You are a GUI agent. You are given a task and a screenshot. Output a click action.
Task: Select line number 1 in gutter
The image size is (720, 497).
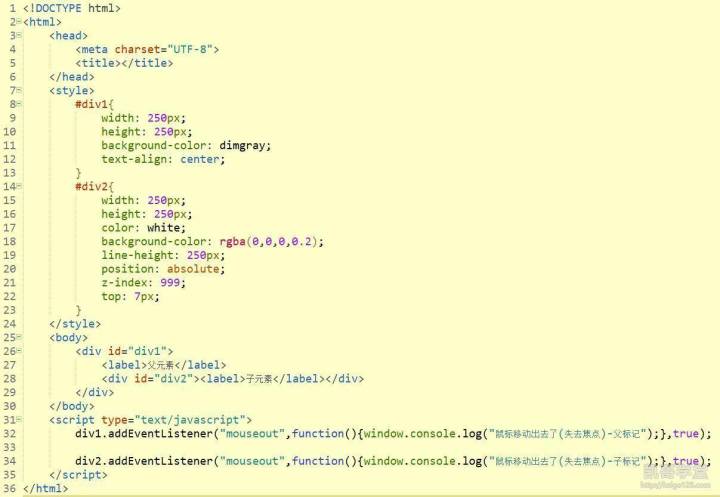[x=12, y=8]
